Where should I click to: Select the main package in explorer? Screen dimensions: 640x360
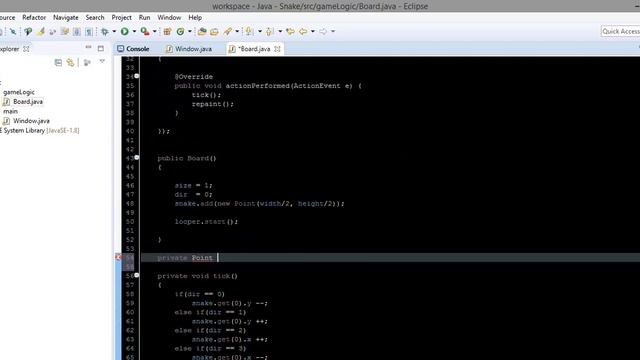10,111
